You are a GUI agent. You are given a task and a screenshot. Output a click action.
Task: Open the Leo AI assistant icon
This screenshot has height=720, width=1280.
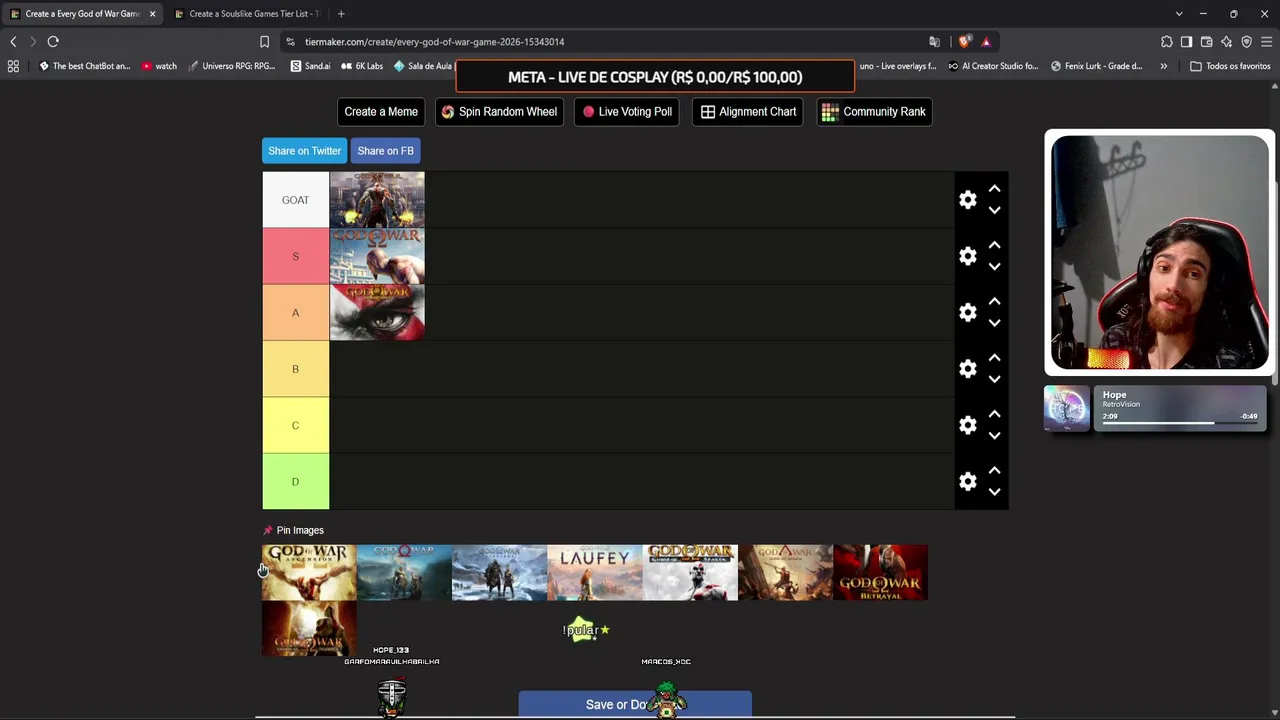tap(1226, 42)
